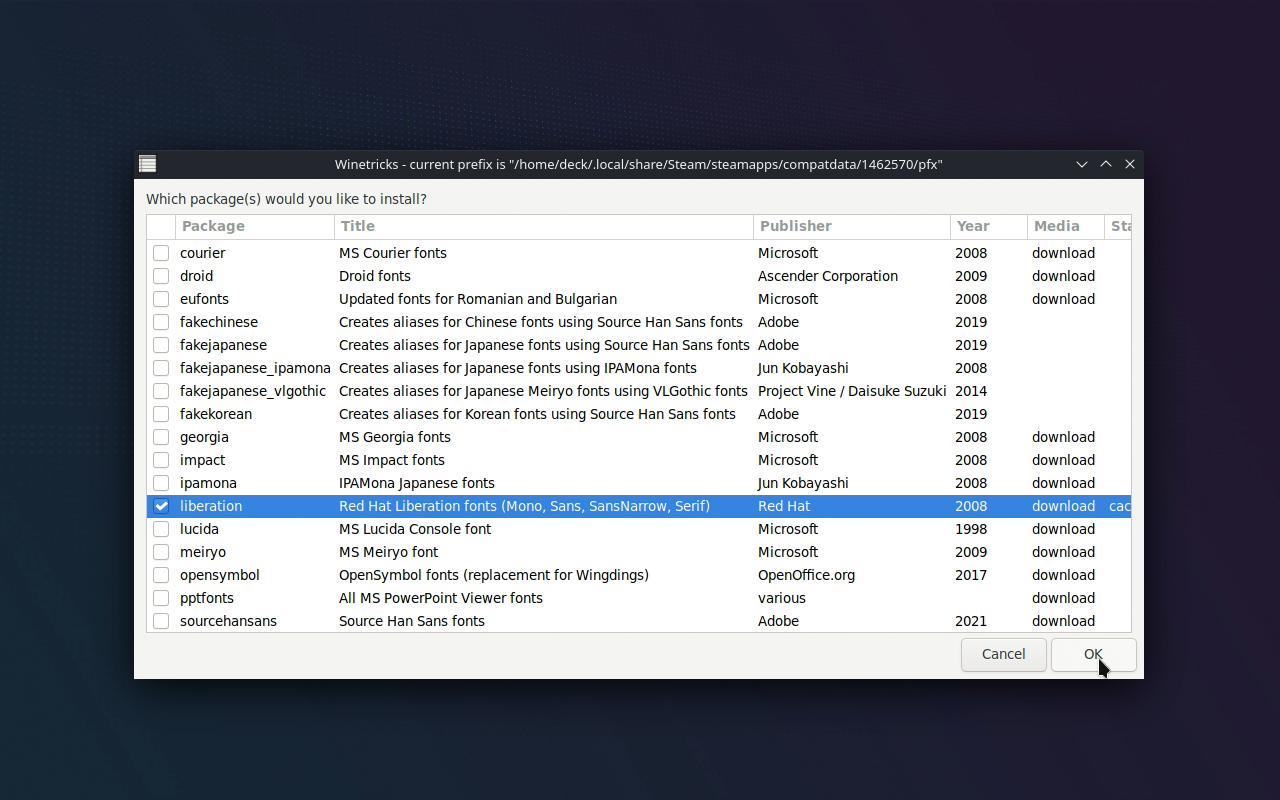This screenshot has width=1280, height=800.
Task: Open the window menu icon in title bar
Action: pyautogui.click(x=148, y=164)
